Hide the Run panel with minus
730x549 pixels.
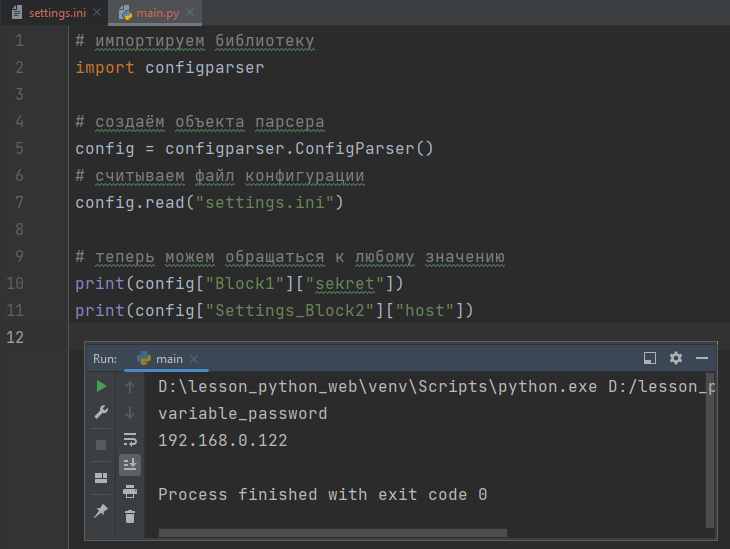702,358
